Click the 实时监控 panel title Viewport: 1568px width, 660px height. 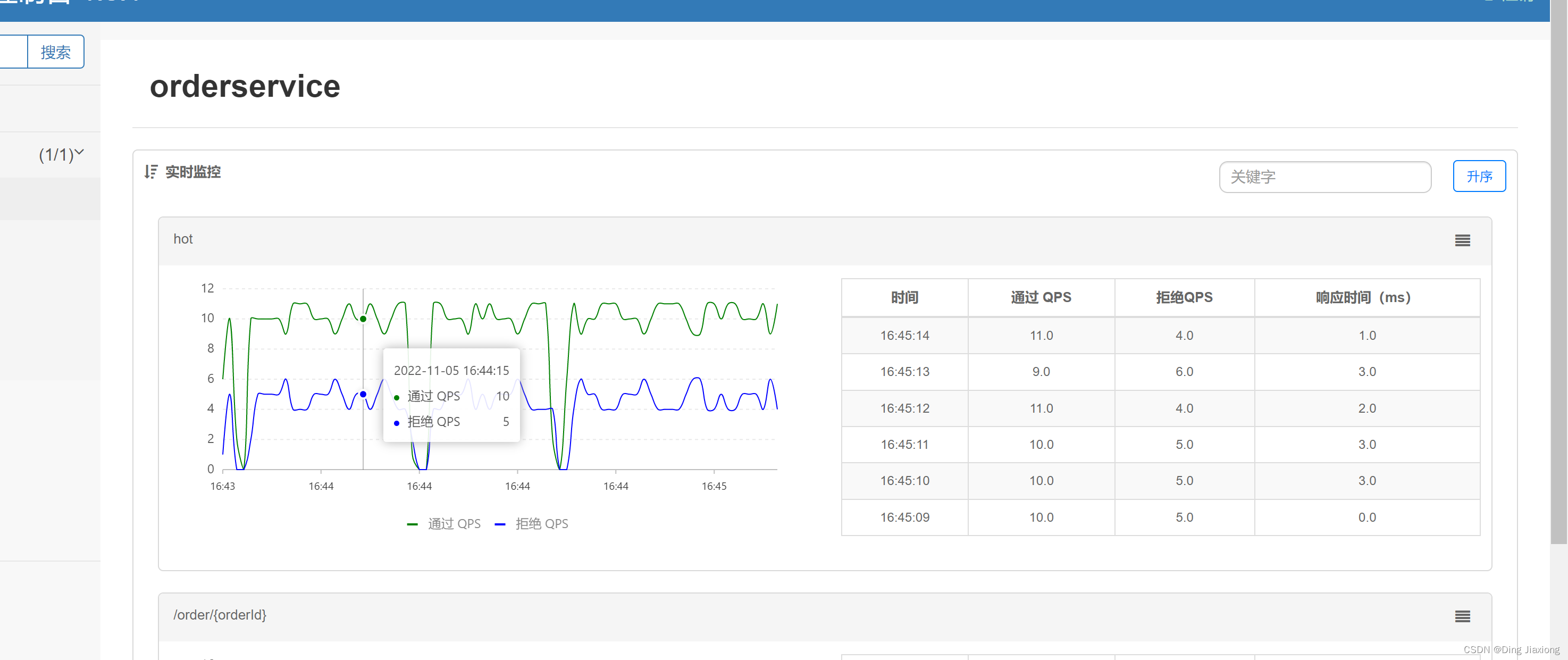pyautogui.click(x=193, y=172)
